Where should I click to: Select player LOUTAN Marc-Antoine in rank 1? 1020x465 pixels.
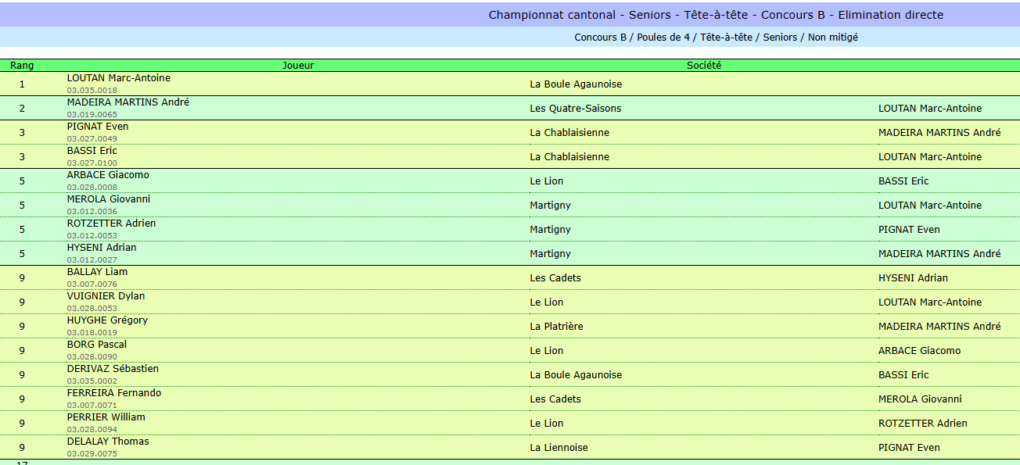pos(118,78)
